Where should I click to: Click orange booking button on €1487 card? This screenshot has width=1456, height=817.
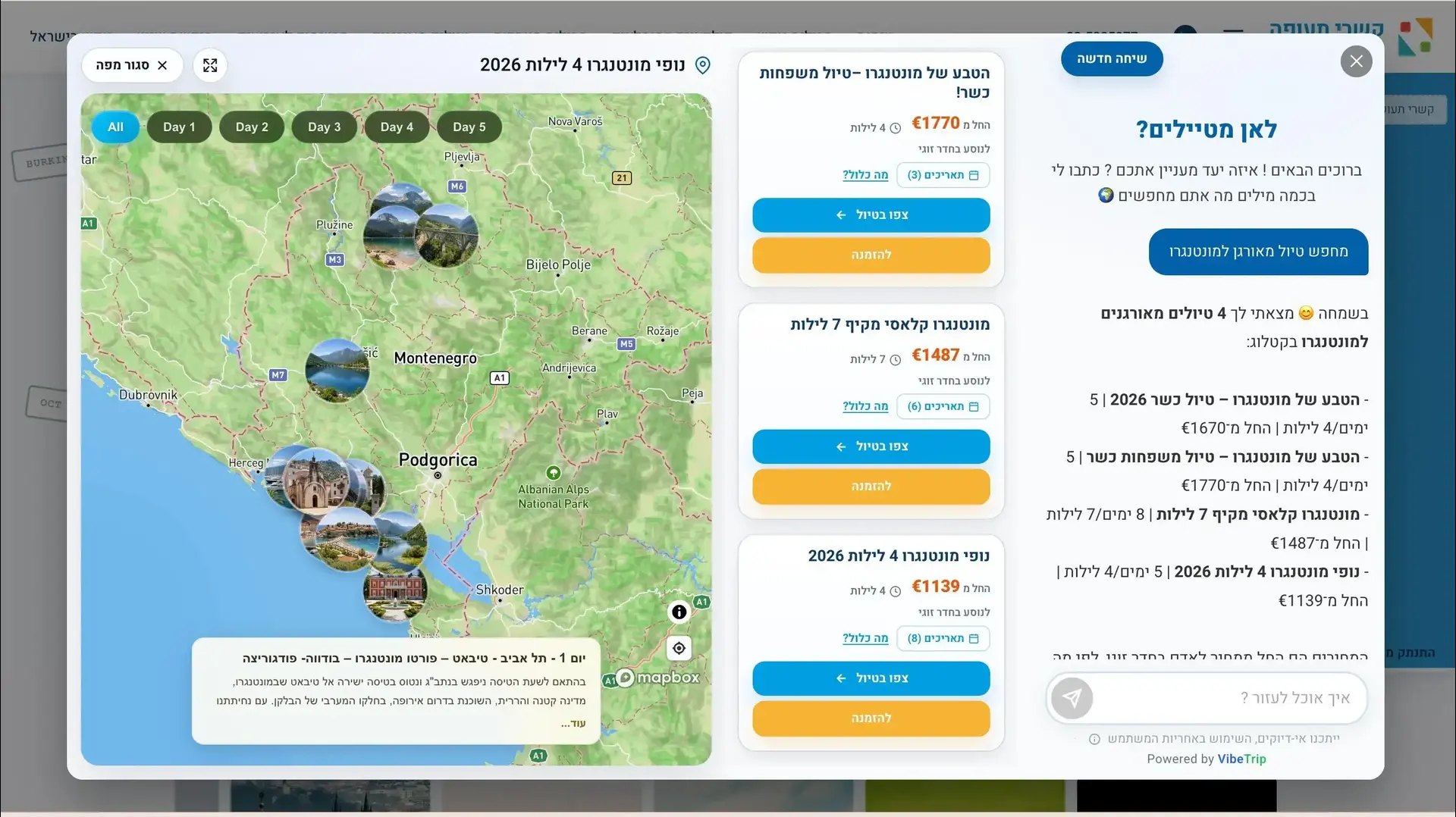click(x=871, y=487)
